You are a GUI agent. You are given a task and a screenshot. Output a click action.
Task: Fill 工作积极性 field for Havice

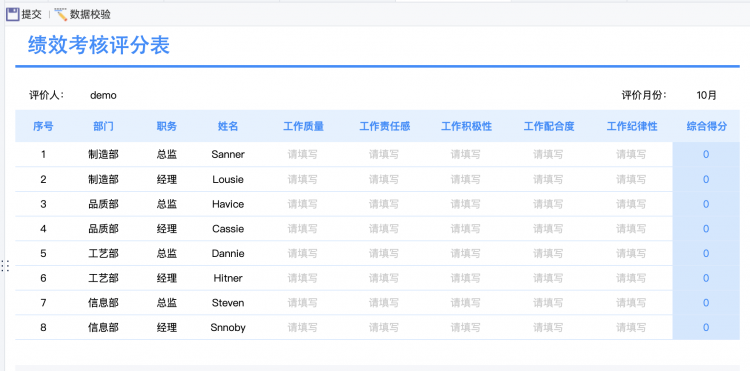[x=466, y=204]
